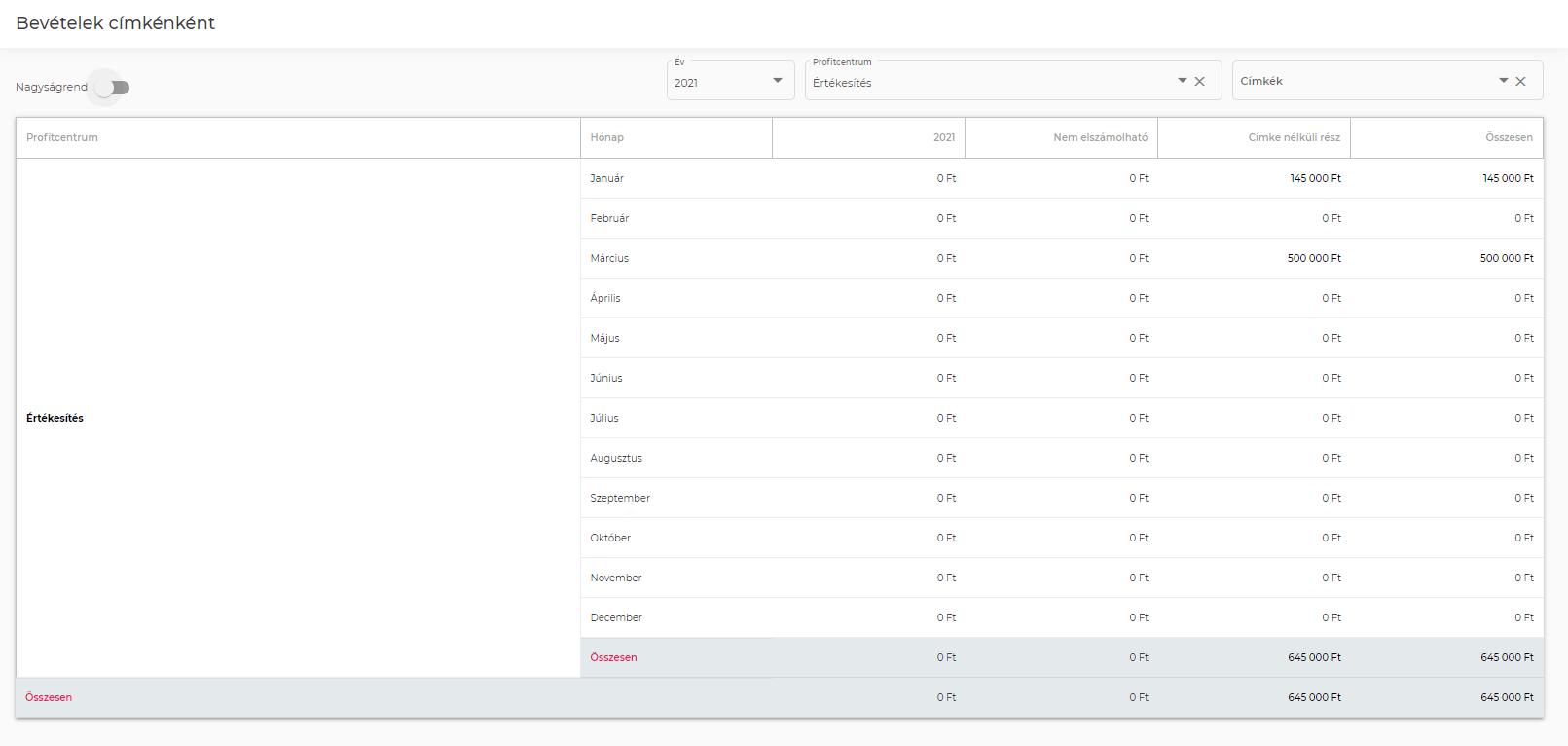
Task: Click subtotal row Címke nélküli rész 645 000 Ft
Action: 1314,658
